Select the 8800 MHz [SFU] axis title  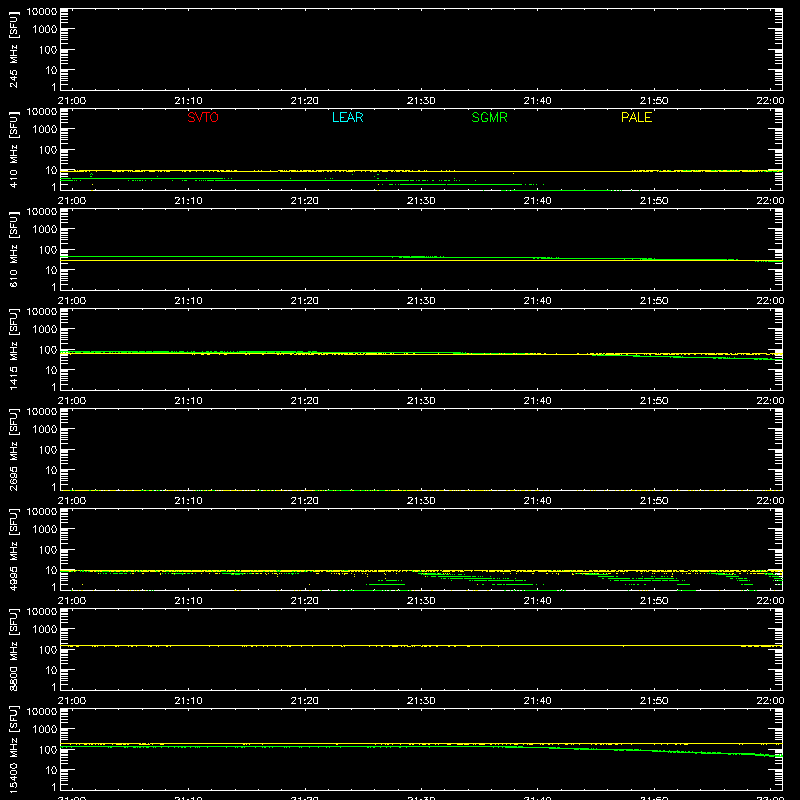click(x=13, y=649)
